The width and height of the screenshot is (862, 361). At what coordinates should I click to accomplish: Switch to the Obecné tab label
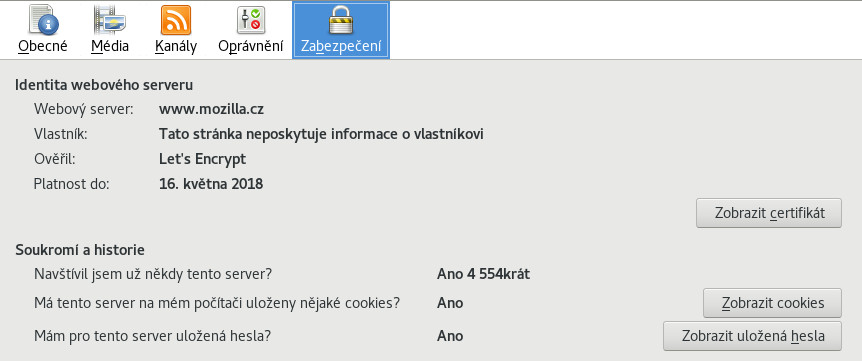pos(43,46)
